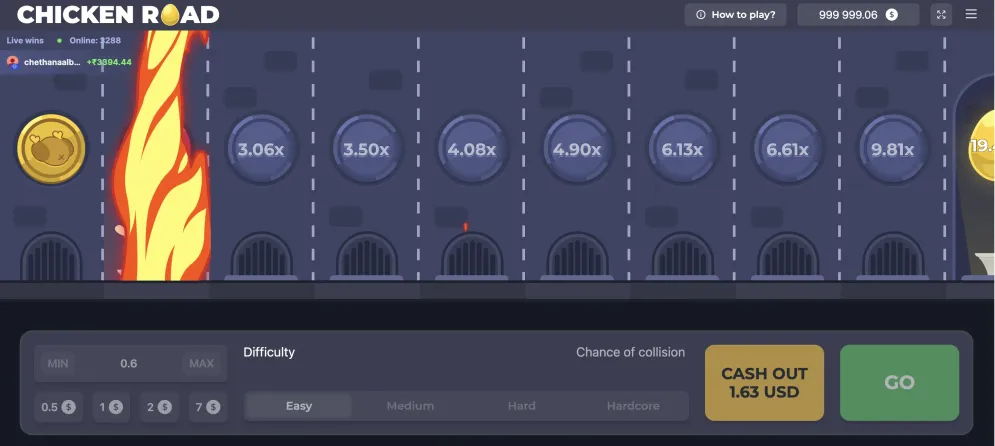Click the bet amount field 0.6
Viewport: 995px width, 446px height.
[129, 364]
